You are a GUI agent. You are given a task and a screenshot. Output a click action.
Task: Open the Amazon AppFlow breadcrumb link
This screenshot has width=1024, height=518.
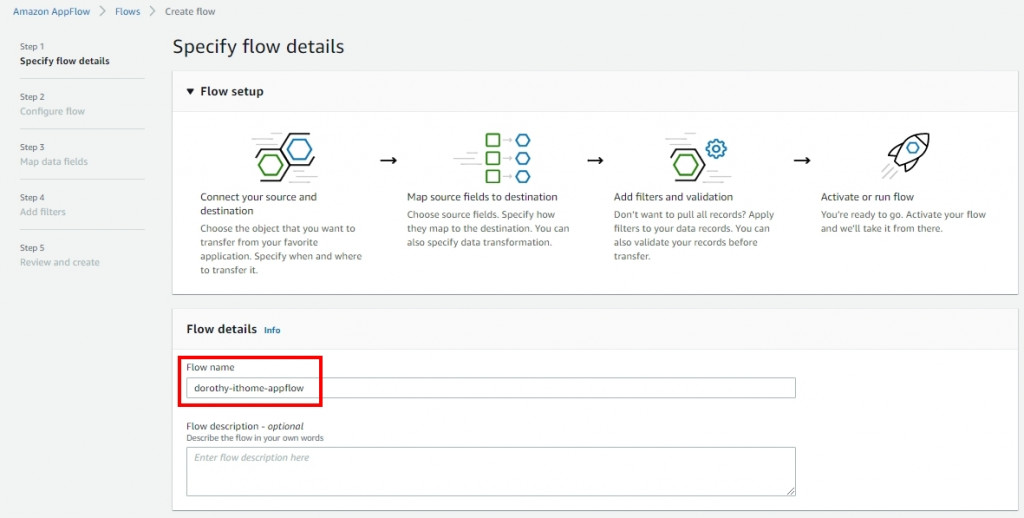coord(52,12)
